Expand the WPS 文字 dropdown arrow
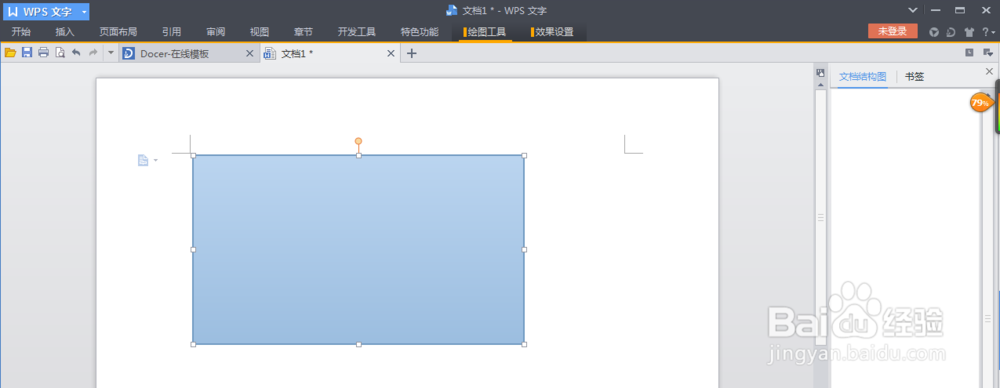The image size is (1000, 388). 84,11
